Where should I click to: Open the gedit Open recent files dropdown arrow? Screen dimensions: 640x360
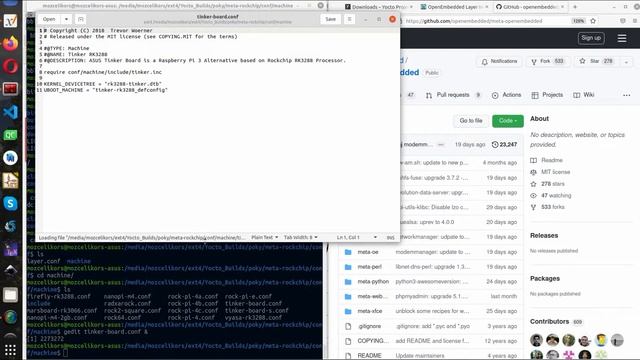[x=66, y=19]
